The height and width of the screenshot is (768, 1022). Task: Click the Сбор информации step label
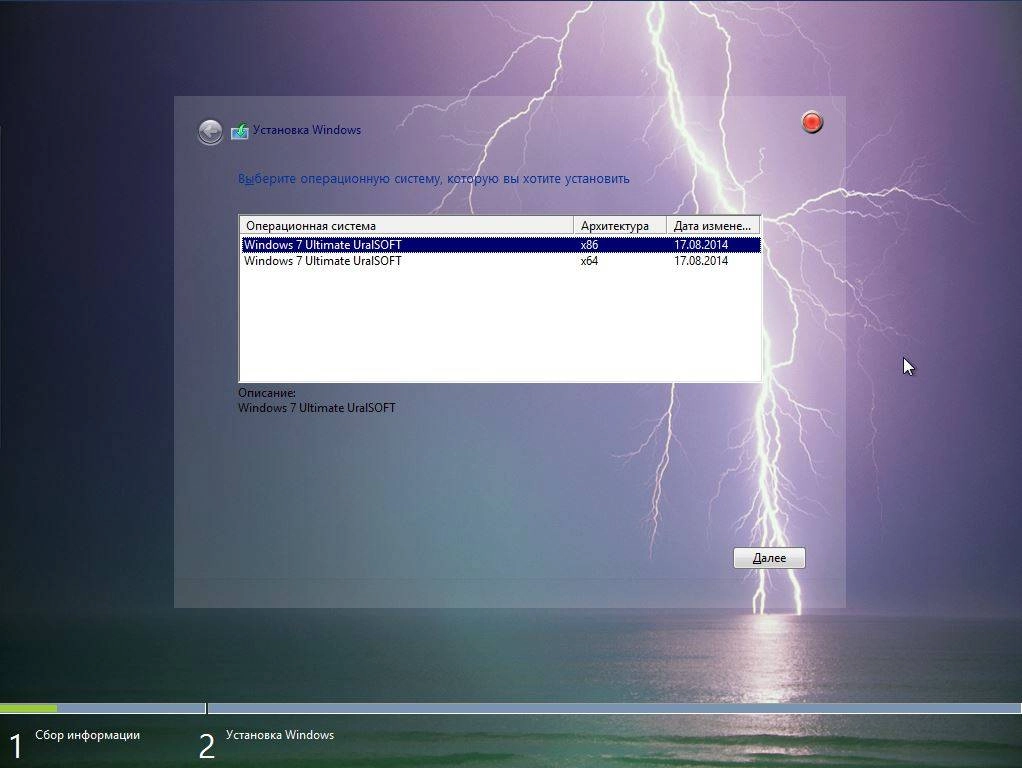click(87, 735)
